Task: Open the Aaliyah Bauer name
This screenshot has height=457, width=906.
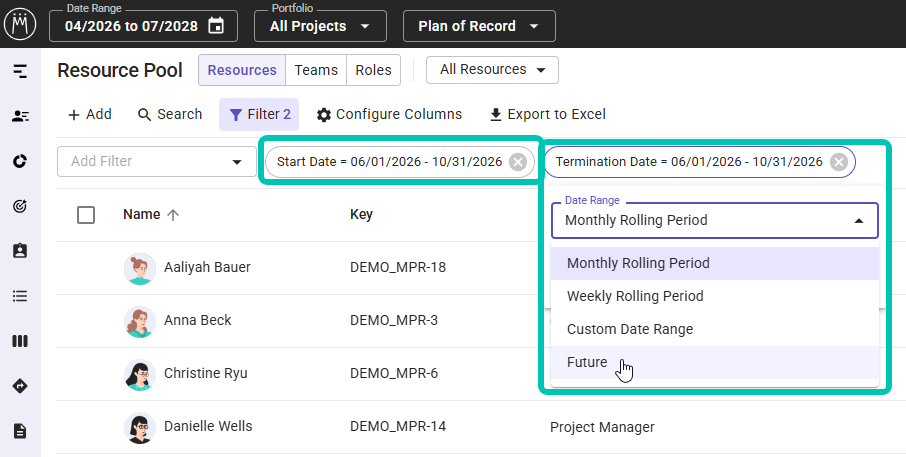Action: click(207, 267)
